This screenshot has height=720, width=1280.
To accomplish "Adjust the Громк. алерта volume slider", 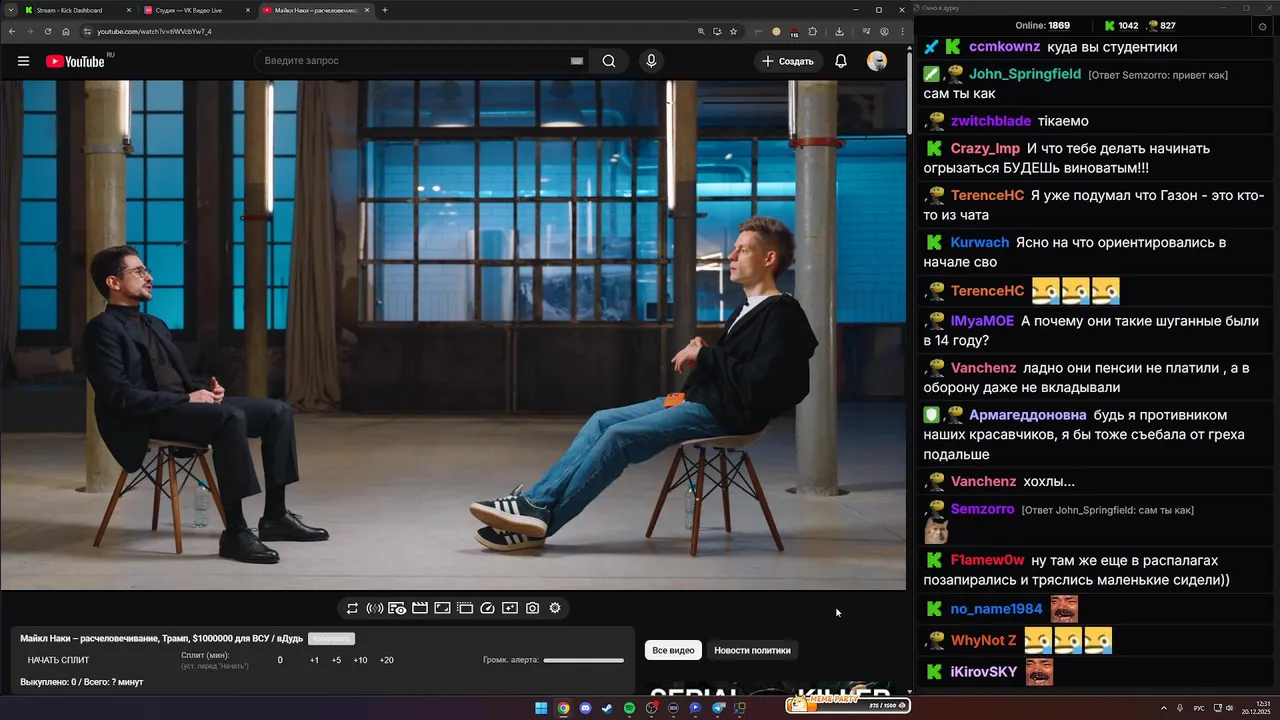I will (583, 660).
